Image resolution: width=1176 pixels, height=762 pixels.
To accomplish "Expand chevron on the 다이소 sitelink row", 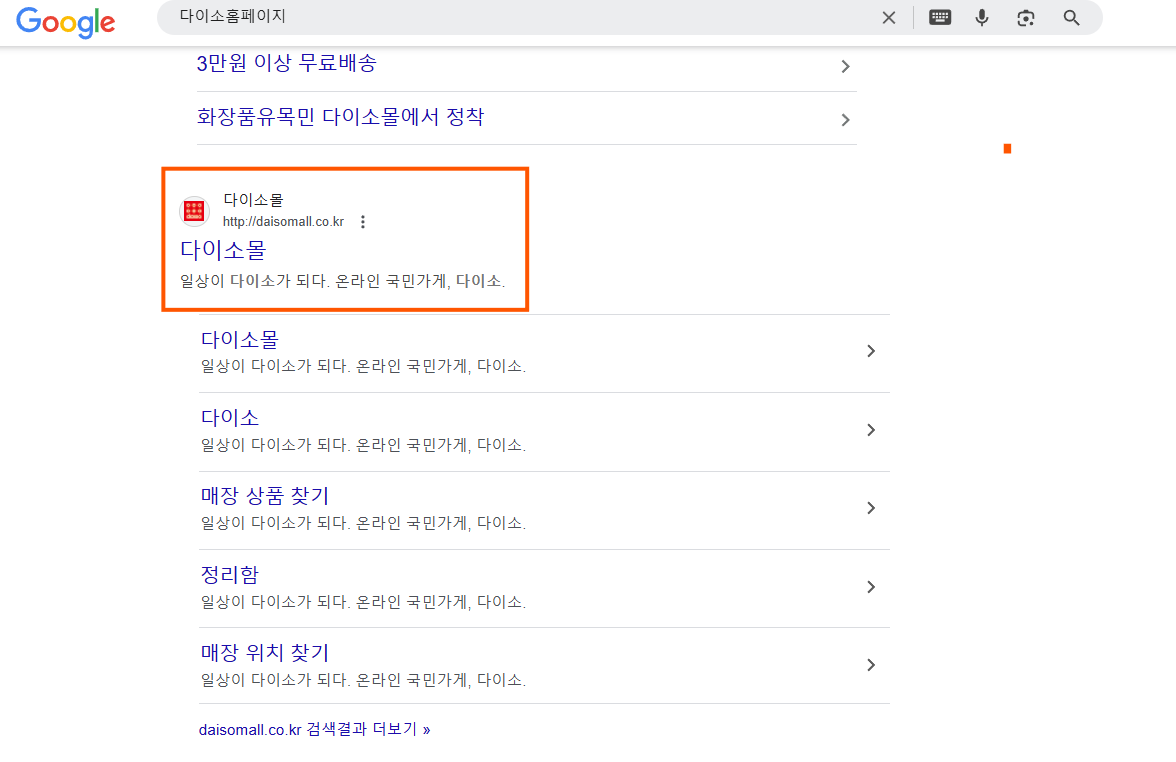I will [871, 430].
